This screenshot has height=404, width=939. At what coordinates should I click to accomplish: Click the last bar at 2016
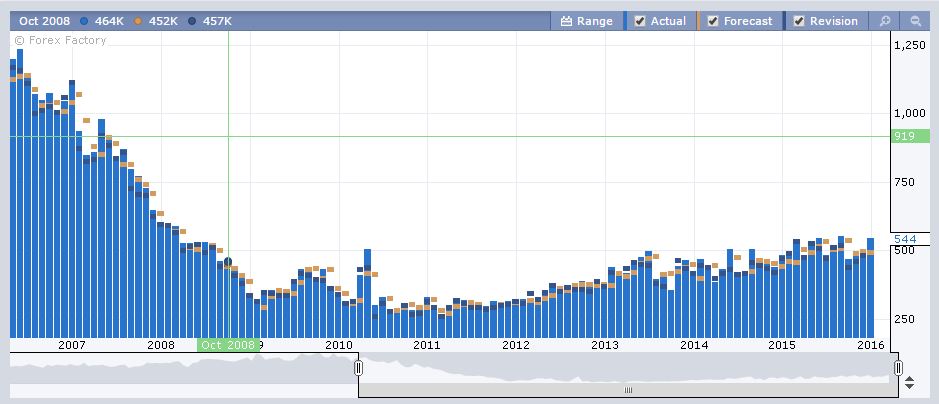(x=870, y=288)
